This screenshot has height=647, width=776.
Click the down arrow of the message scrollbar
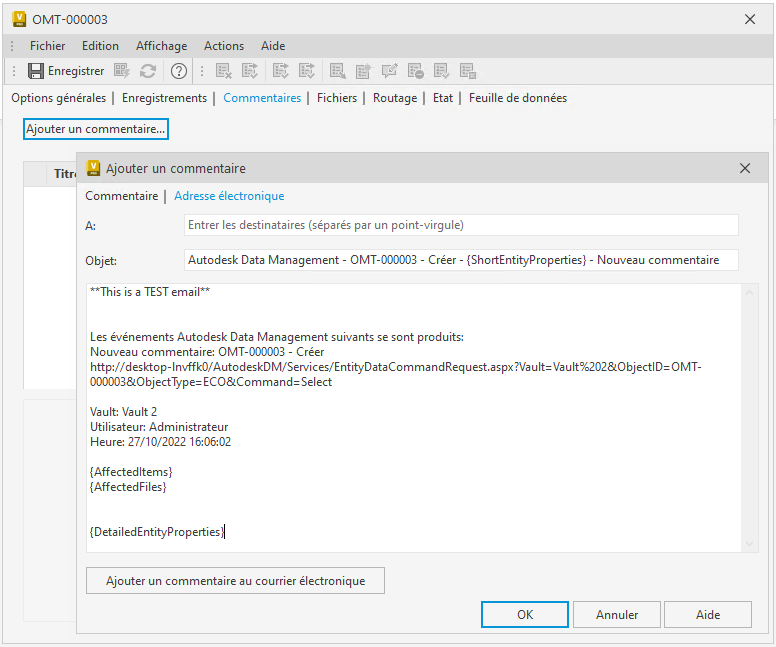749,544
